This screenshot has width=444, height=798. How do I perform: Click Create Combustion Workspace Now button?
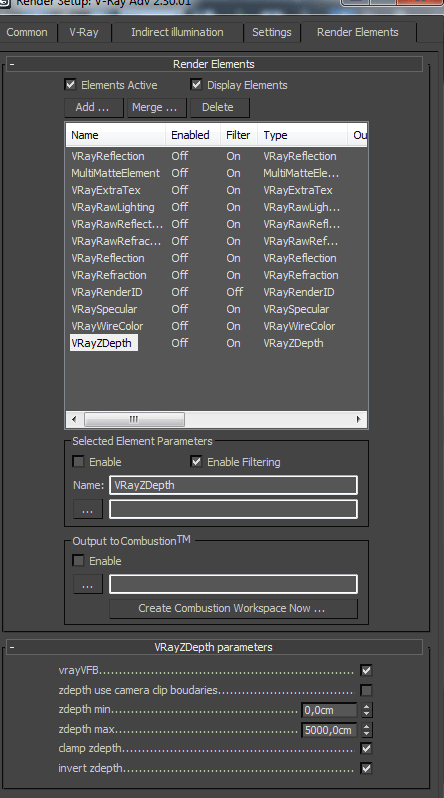233,609
